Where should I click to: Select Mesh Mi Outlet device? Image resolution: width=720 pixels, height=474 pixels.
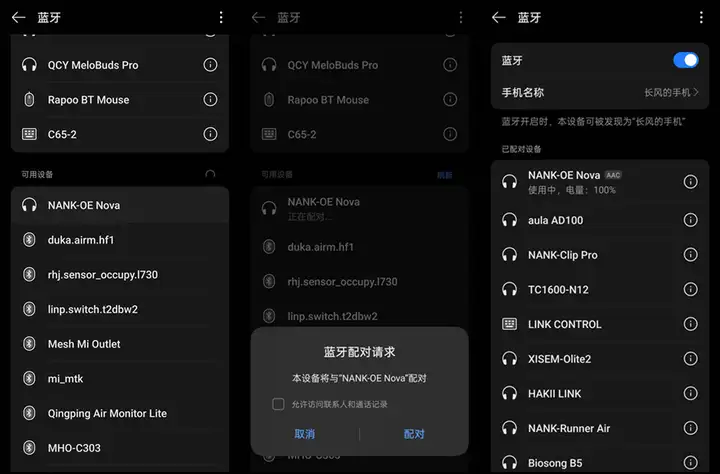120,344
